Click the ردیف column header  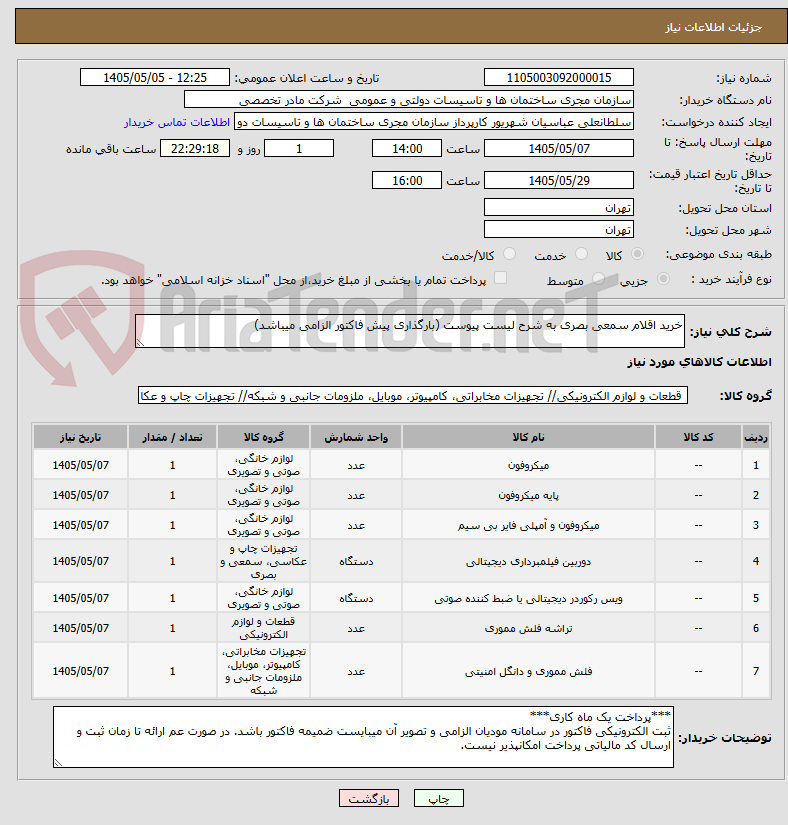(756, 437)
